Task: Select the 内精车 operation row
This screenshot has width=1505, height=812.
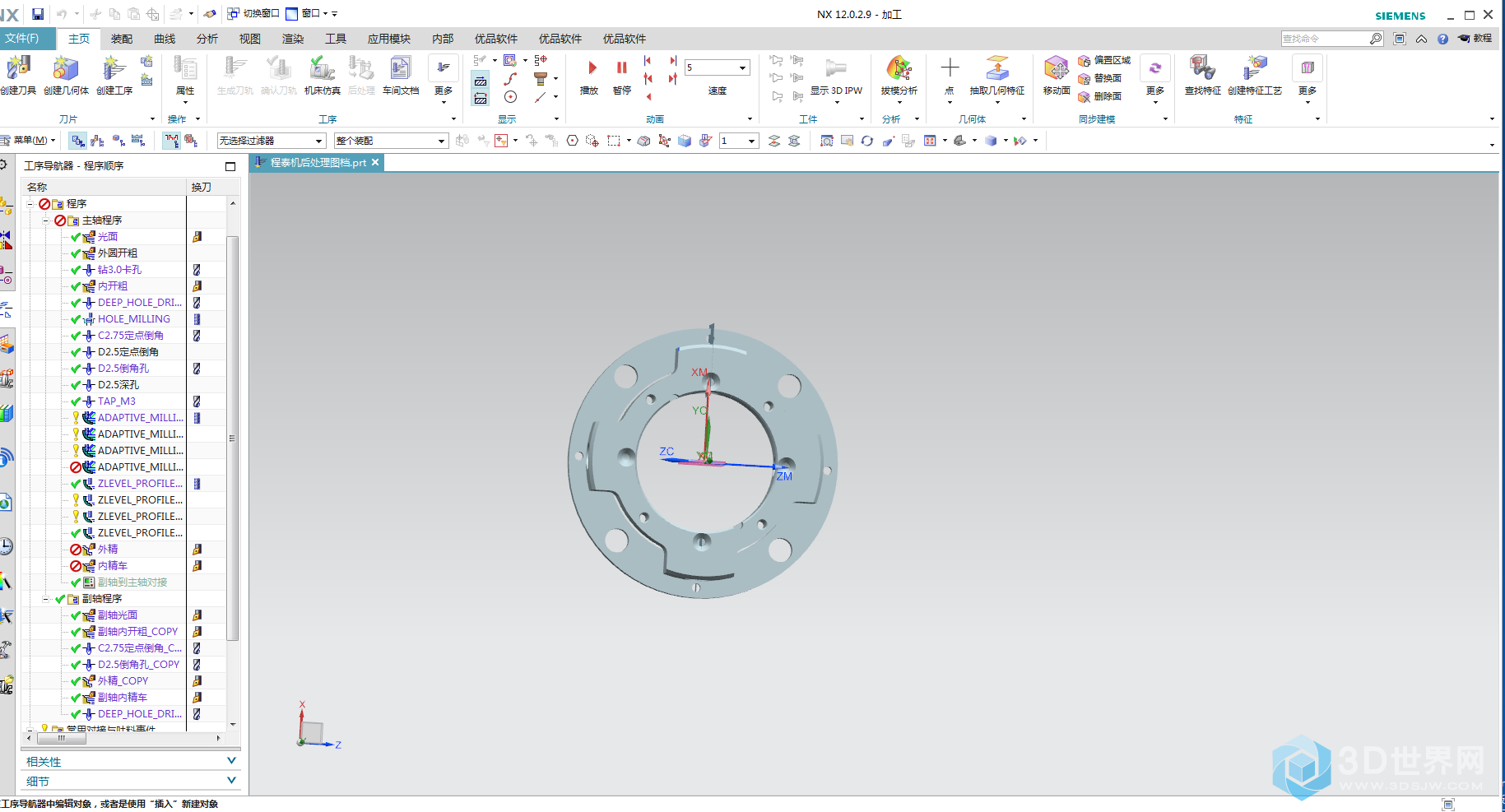Action: [113, 565]
